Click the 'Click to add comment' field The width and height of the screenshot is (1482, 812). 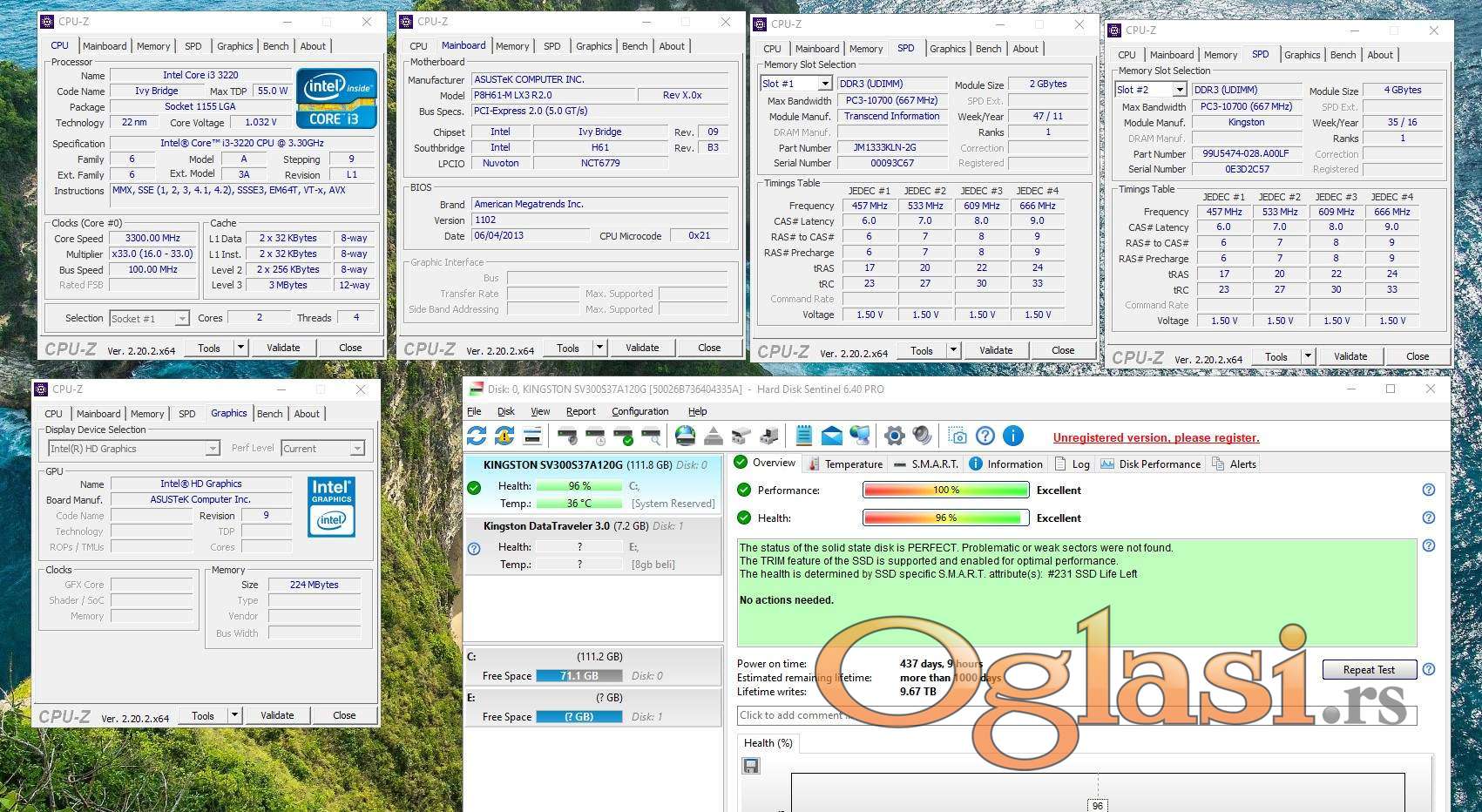(1077, 715)
